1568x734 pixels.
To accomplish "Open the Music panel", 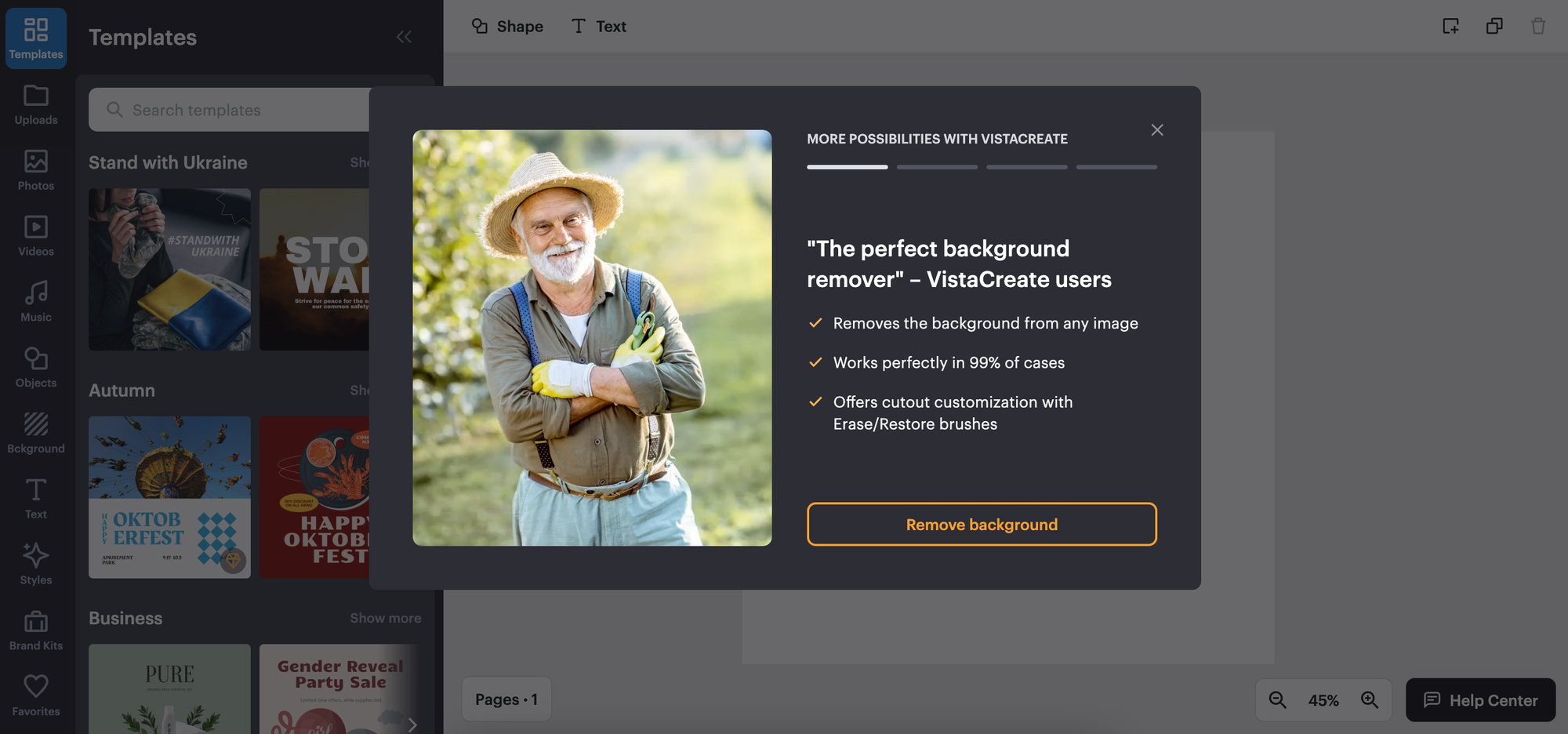I will [35, 300].
